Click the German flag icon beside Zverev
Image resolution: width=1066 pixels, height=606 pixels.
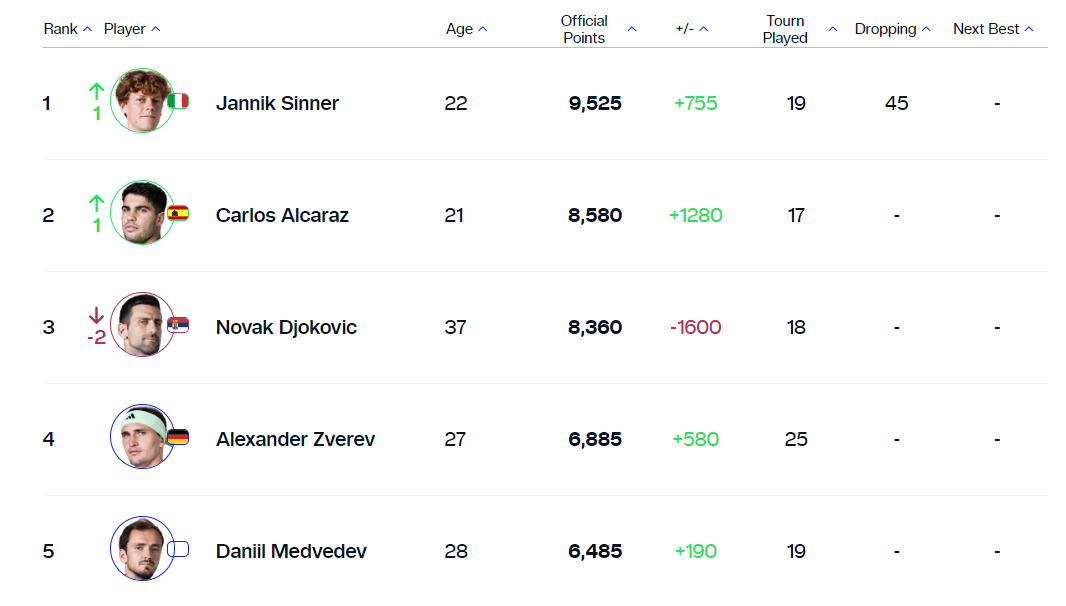pos(178,437)
